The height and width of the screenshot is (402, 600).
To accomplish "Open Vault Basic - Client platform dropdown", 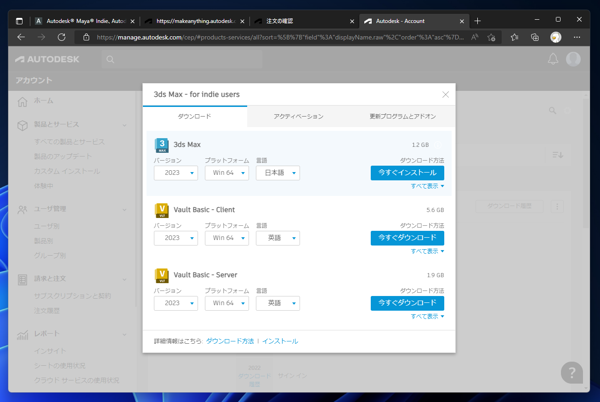I will click(227, 238).
